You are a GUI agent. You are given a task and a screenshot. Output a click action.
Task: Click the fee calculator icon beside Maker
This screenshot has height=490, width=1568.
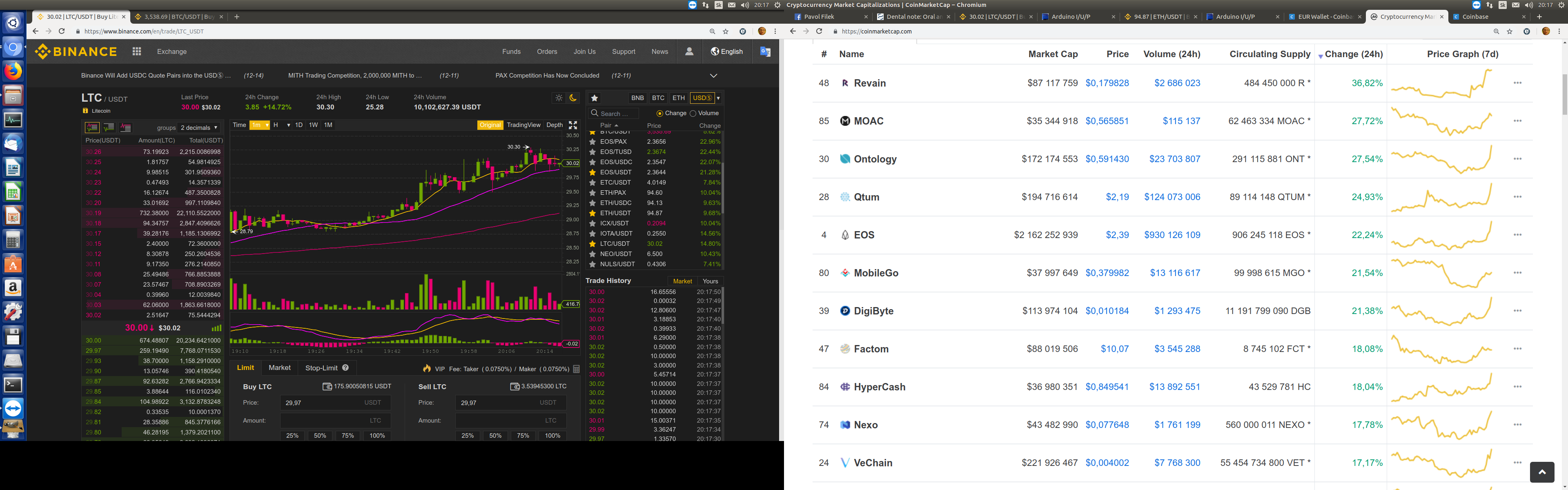(576, 369)
